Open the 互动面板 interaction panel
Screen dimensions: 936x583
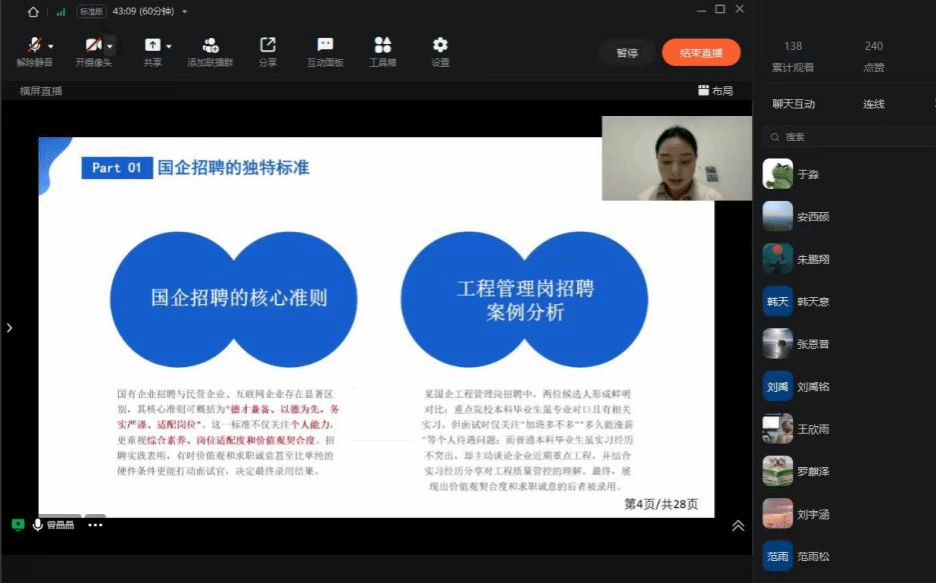click(325, 46)
